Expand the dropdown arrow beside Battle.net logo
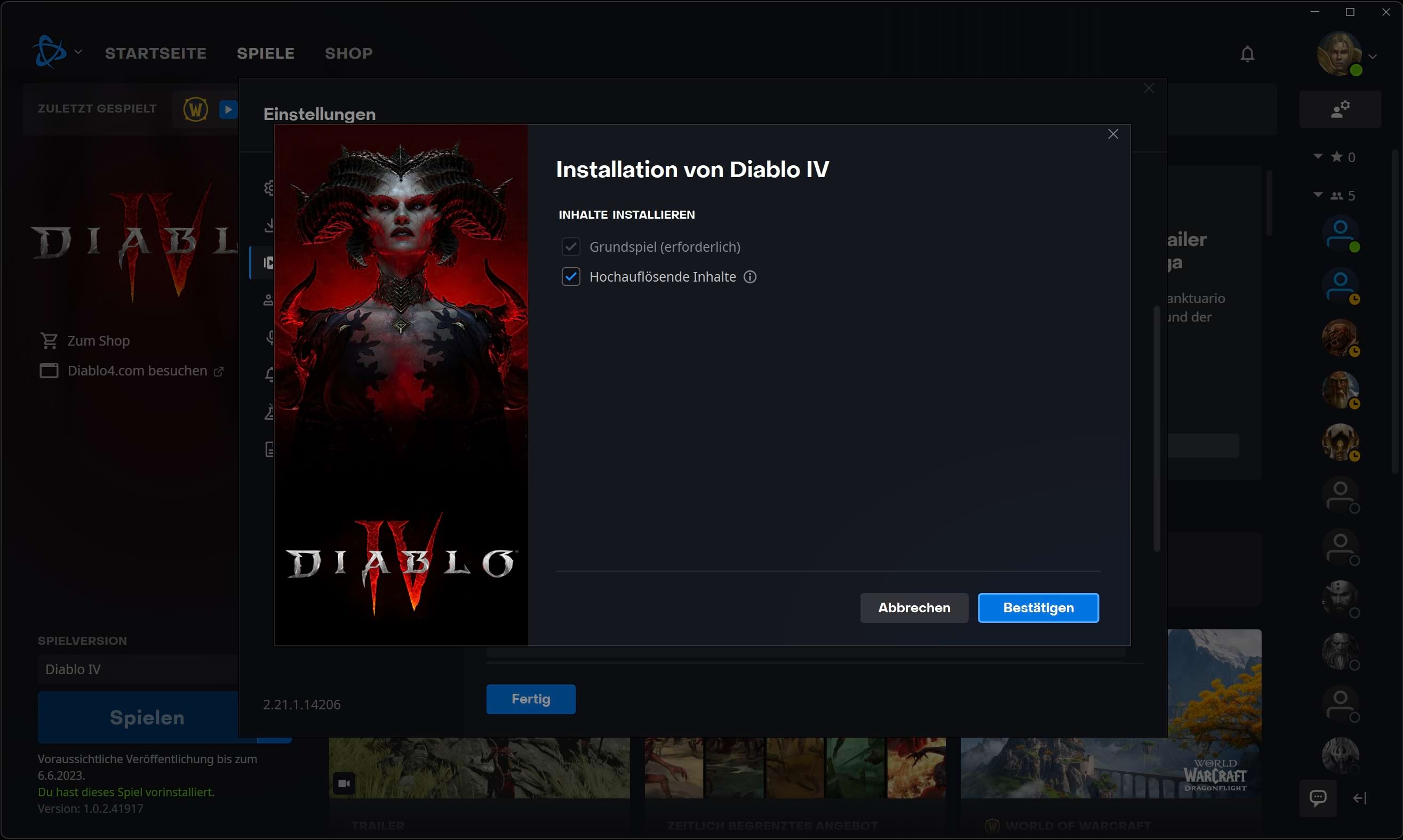1403x840 pixels. [x=78, y=52]
